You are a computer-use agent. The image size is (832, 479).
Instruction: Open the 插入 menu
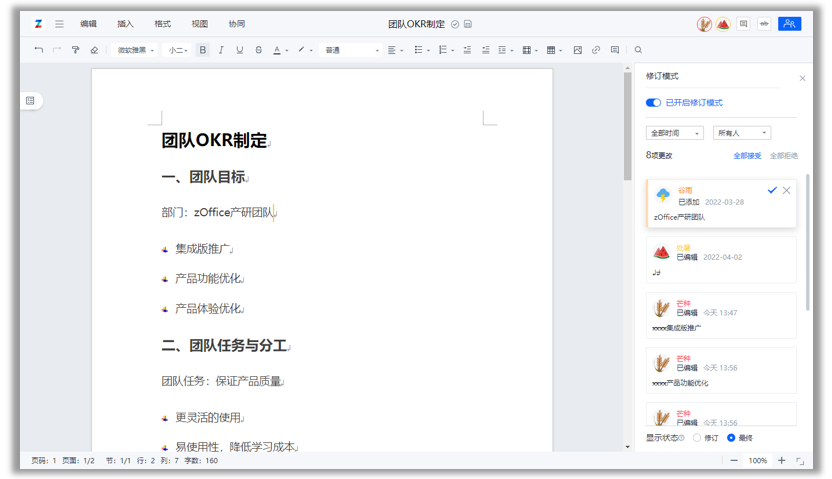(126, 24)
